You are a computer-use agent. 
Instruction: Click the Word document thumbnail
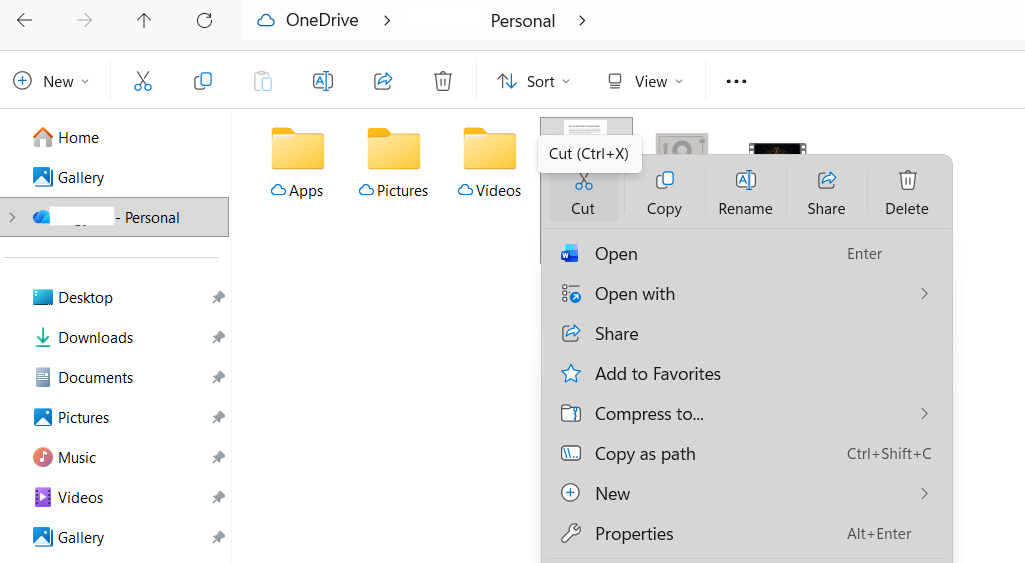[586, 127]
